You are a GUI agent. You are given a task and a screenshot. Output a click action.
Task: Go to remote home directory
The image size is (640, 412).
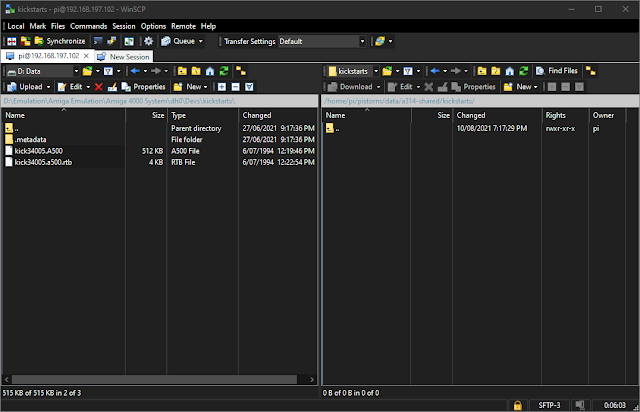pyautogui.click(x=509, y=71)
